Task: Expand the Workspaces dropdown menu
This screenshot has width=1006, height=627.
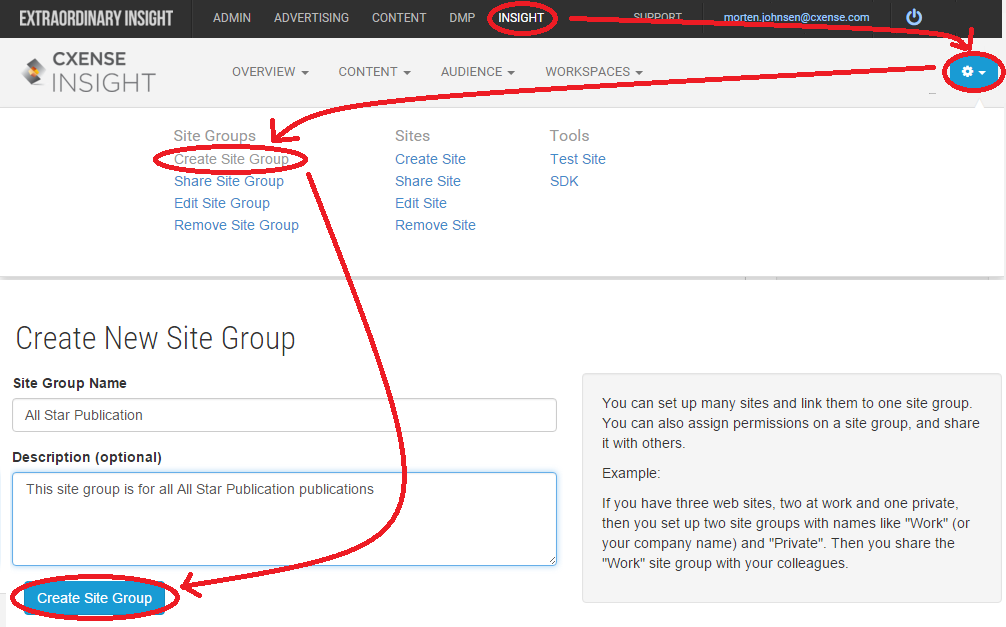Action: pos(593,72)
